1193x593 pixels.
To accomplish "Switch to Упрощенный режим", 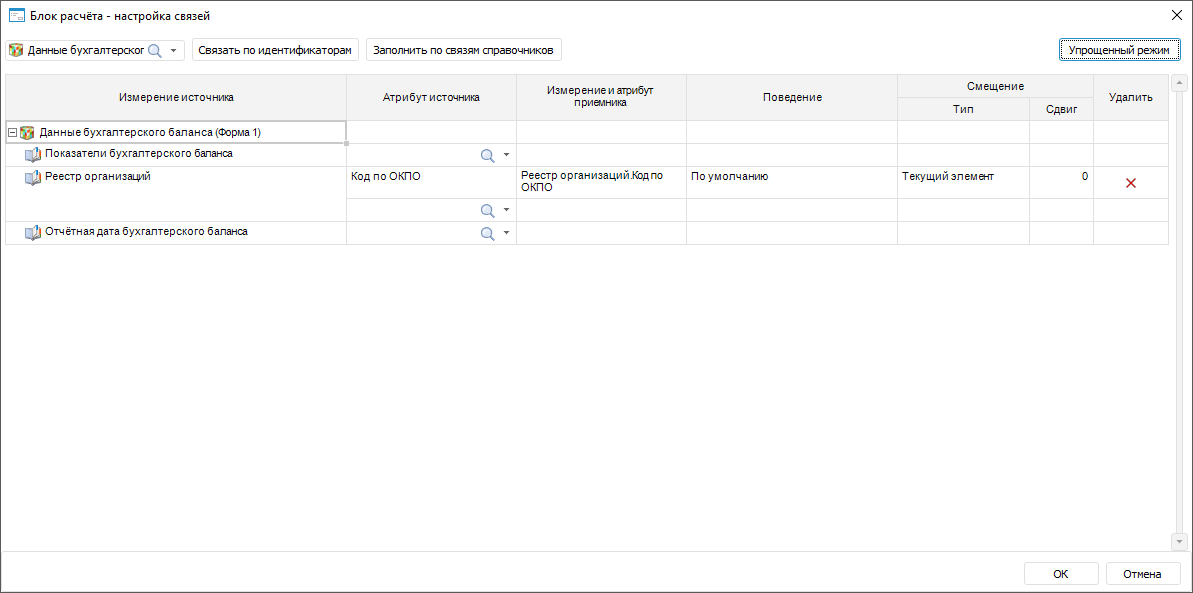I will point(1120,49).
